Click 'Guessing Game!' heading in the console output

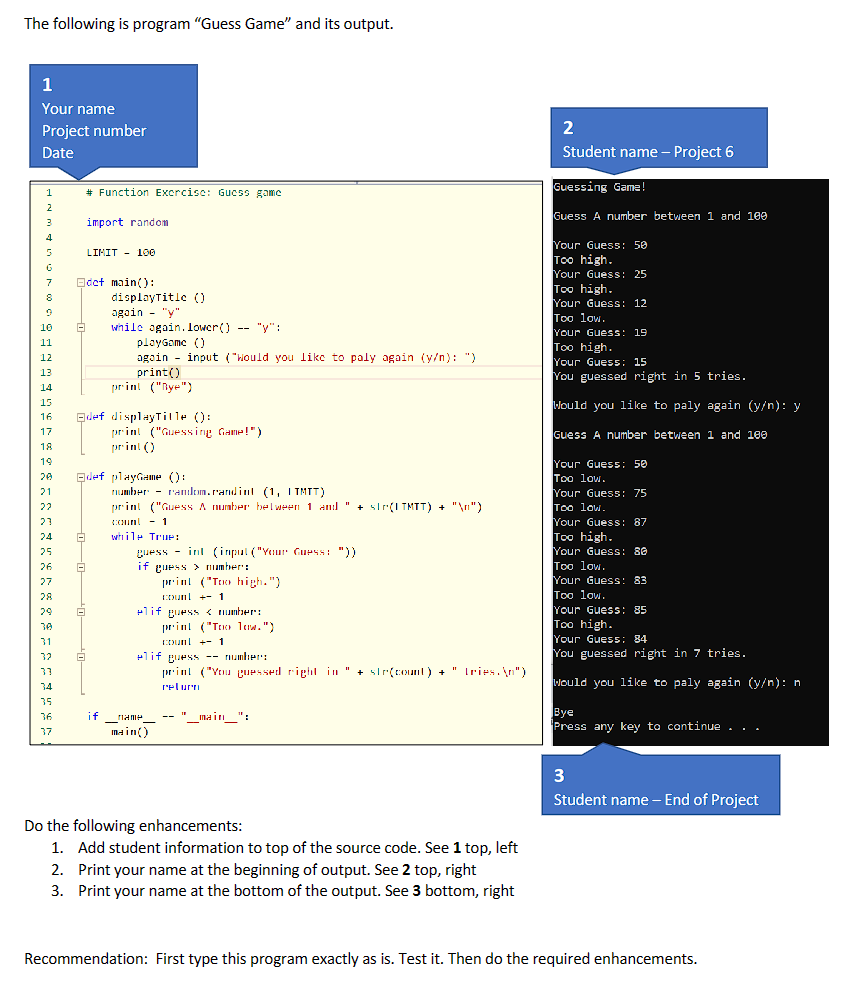pos(600,187)
